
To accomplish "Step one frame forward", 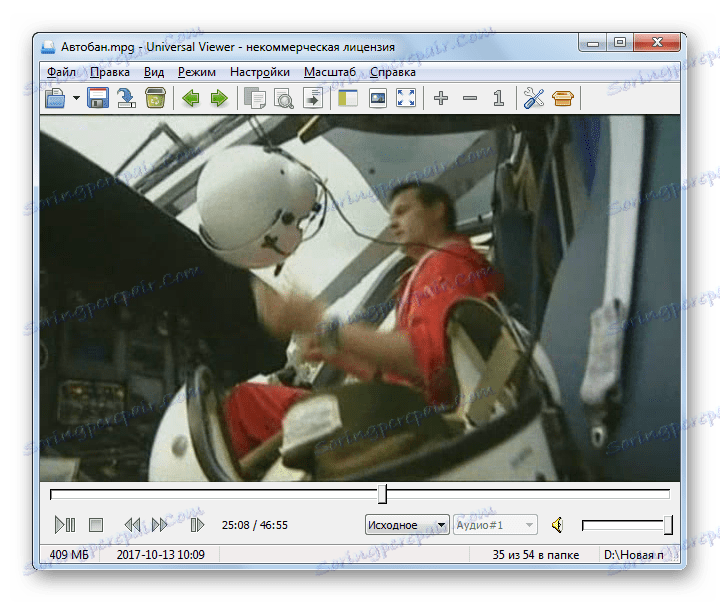I will point(197,524).
